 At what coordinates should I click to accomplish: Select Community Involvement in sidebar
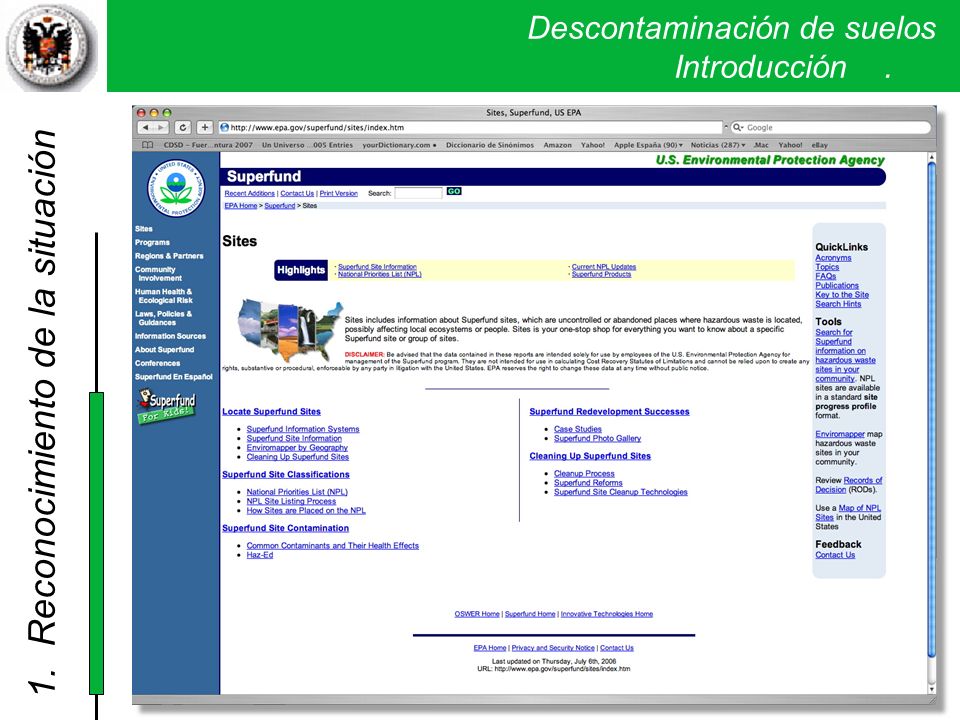pyautogui.click(x=158, y=274)
